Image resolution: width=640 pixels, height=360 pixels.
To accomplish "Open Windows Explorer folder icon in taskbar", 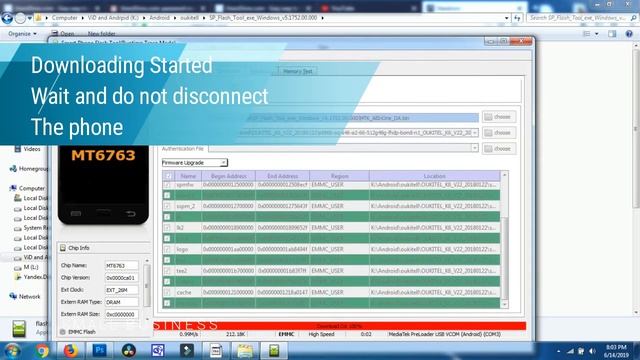I will click(244, 351).
